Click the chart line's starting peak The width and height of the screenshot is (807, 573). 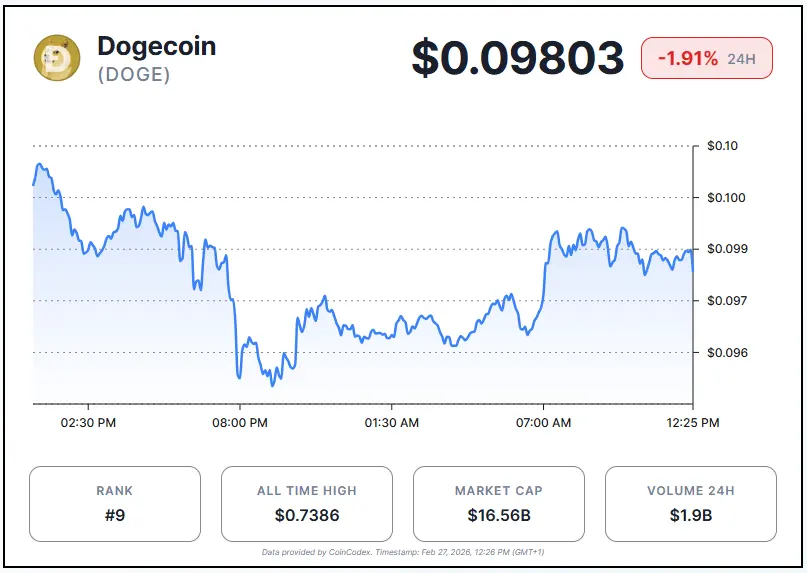coord(39,164)
